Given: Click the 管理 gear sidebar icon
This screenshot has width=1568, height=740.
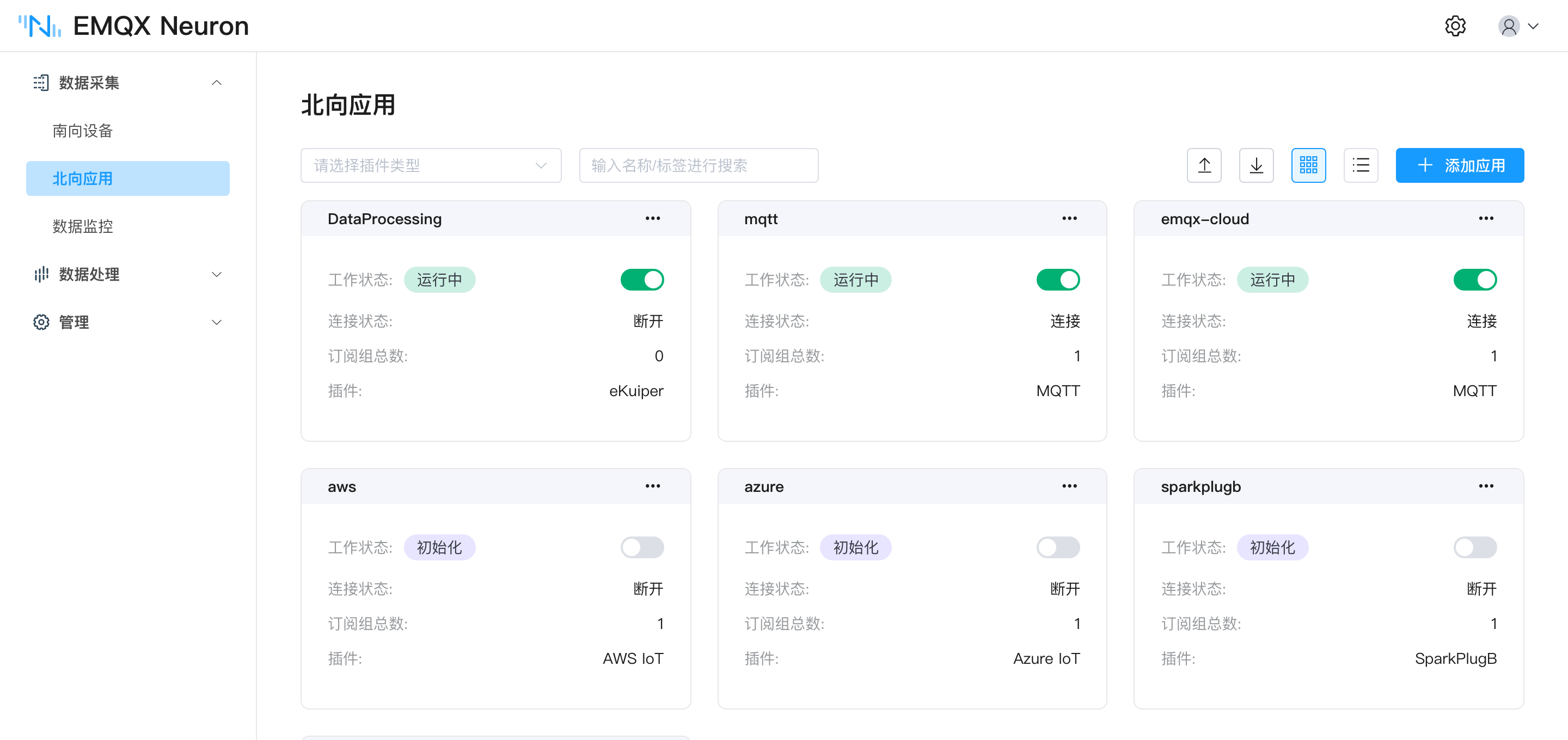Looking at the screenshot, I should click(x=41, y=322).
